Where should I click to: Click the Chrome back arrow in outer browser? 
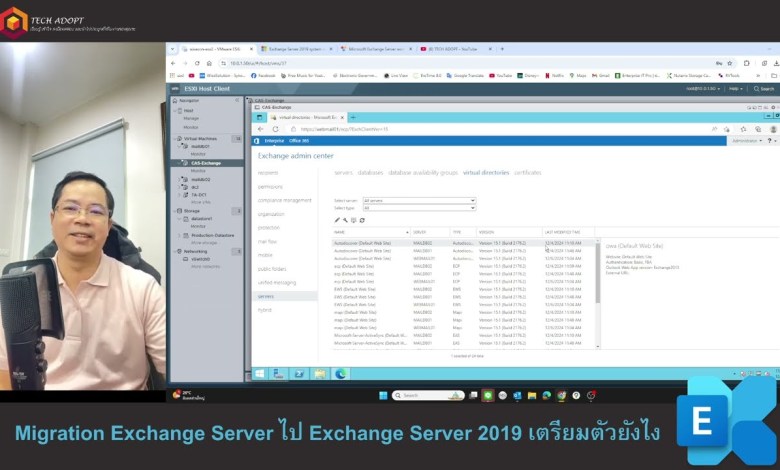(173, 63)
